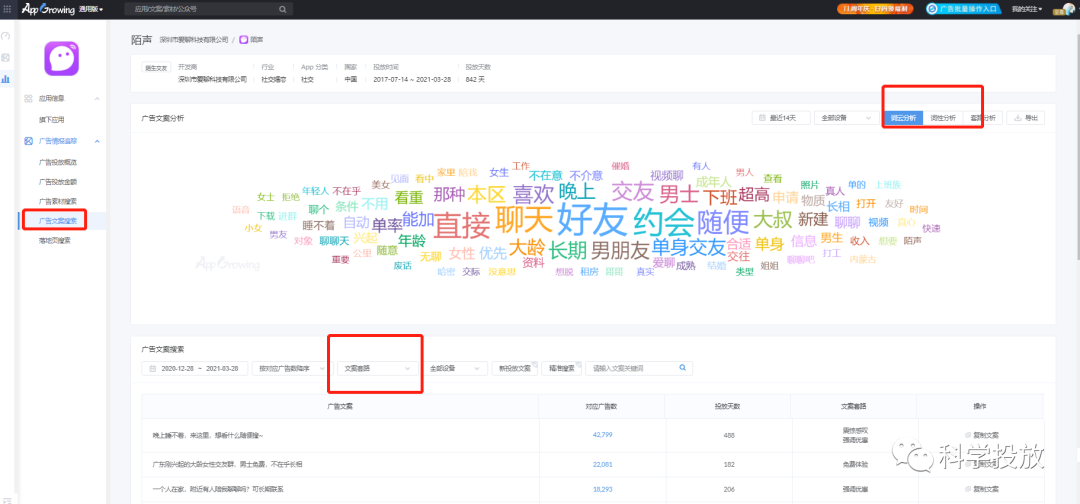1080x504 pixels.
Task: Expand the 全部设备 dropdown above word cloud
Action: point(846,118)
